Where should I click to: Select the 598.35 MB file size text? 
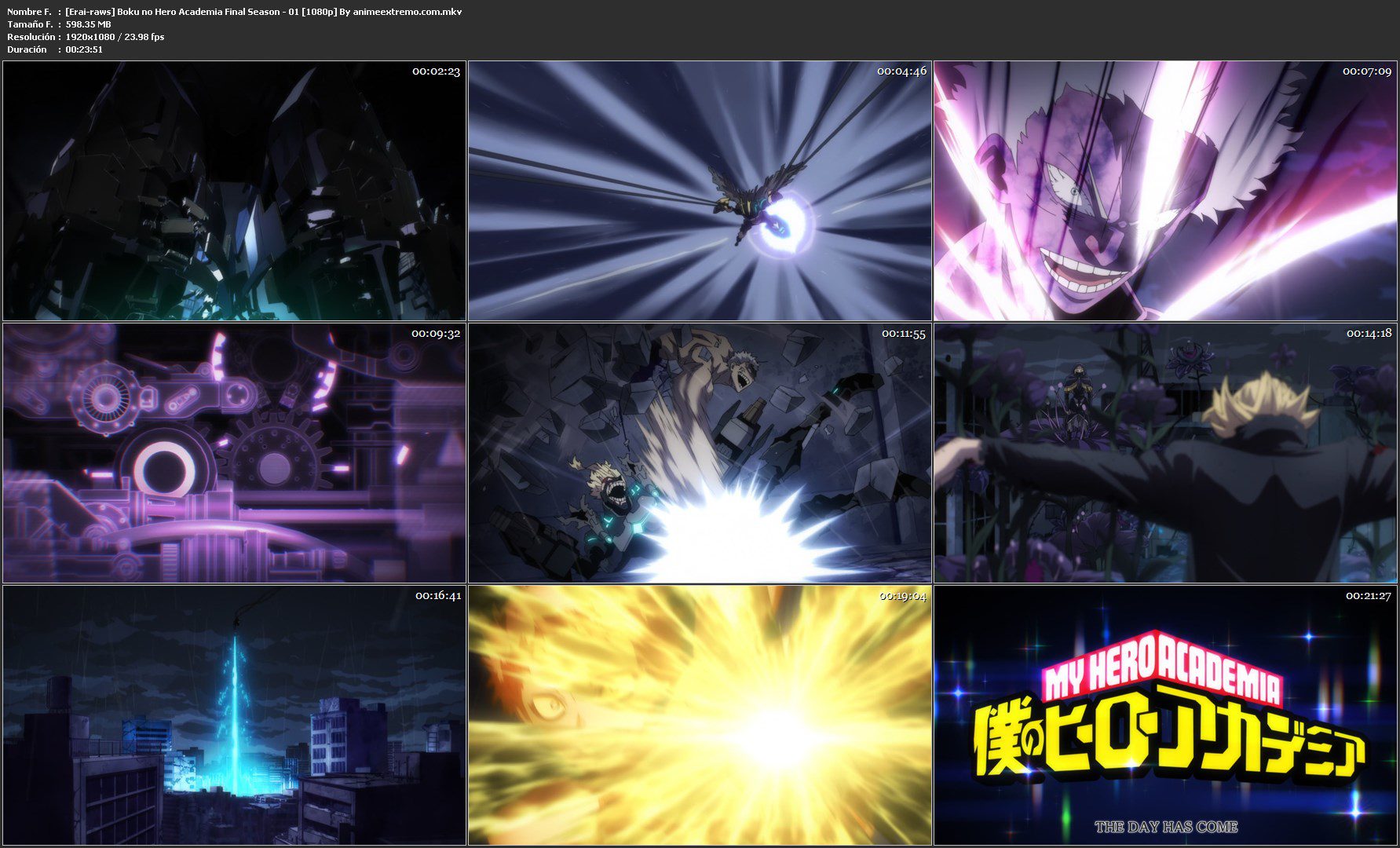click(89, 24)
